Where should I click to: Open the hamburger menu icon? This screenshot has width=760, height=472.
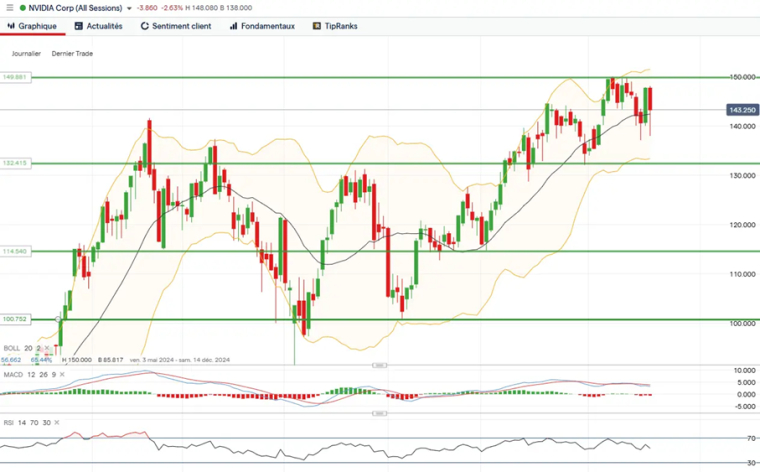click(x=10, y=8)
